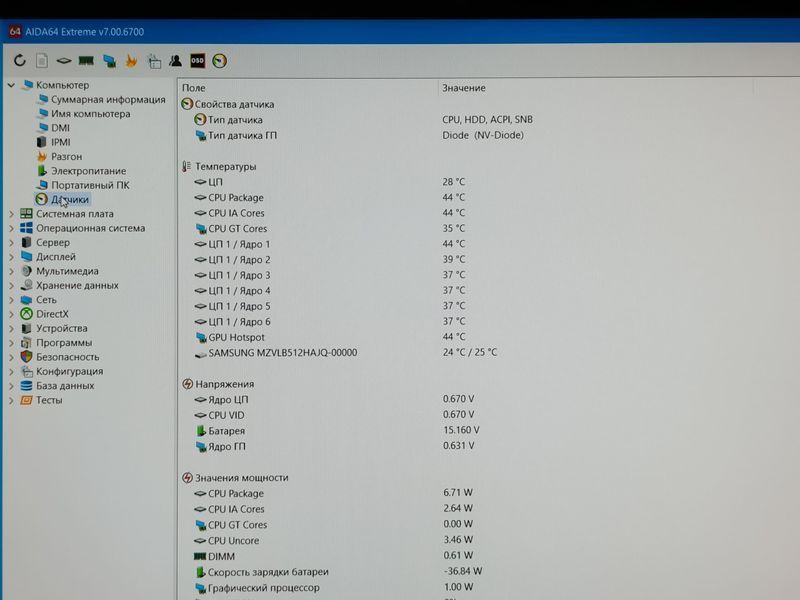The image size is (800, 600).
Task: Select the Портативный ПК tree item
Action: point(90,185)
